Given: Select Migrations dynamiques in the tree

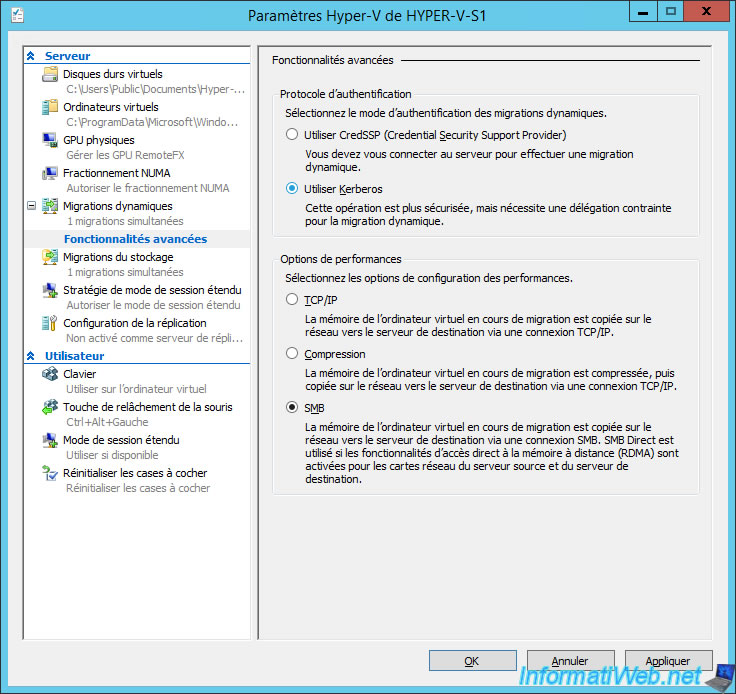Looking at the screenshot, I should click(x=117, y=206).
